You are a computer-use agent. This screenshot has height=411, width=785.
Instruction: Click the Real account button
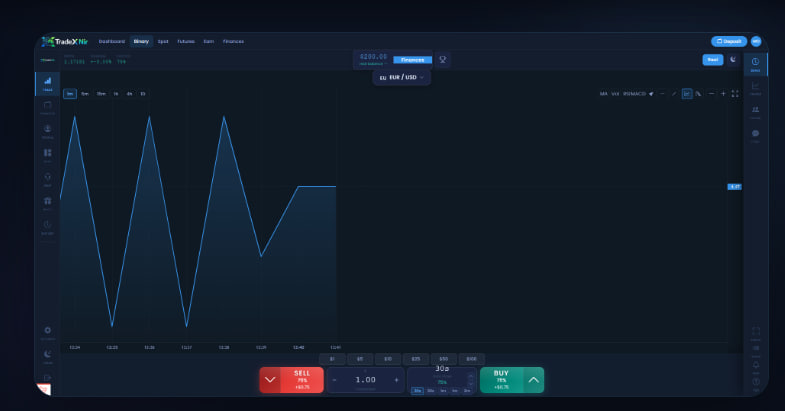click(x=712, y=60)
